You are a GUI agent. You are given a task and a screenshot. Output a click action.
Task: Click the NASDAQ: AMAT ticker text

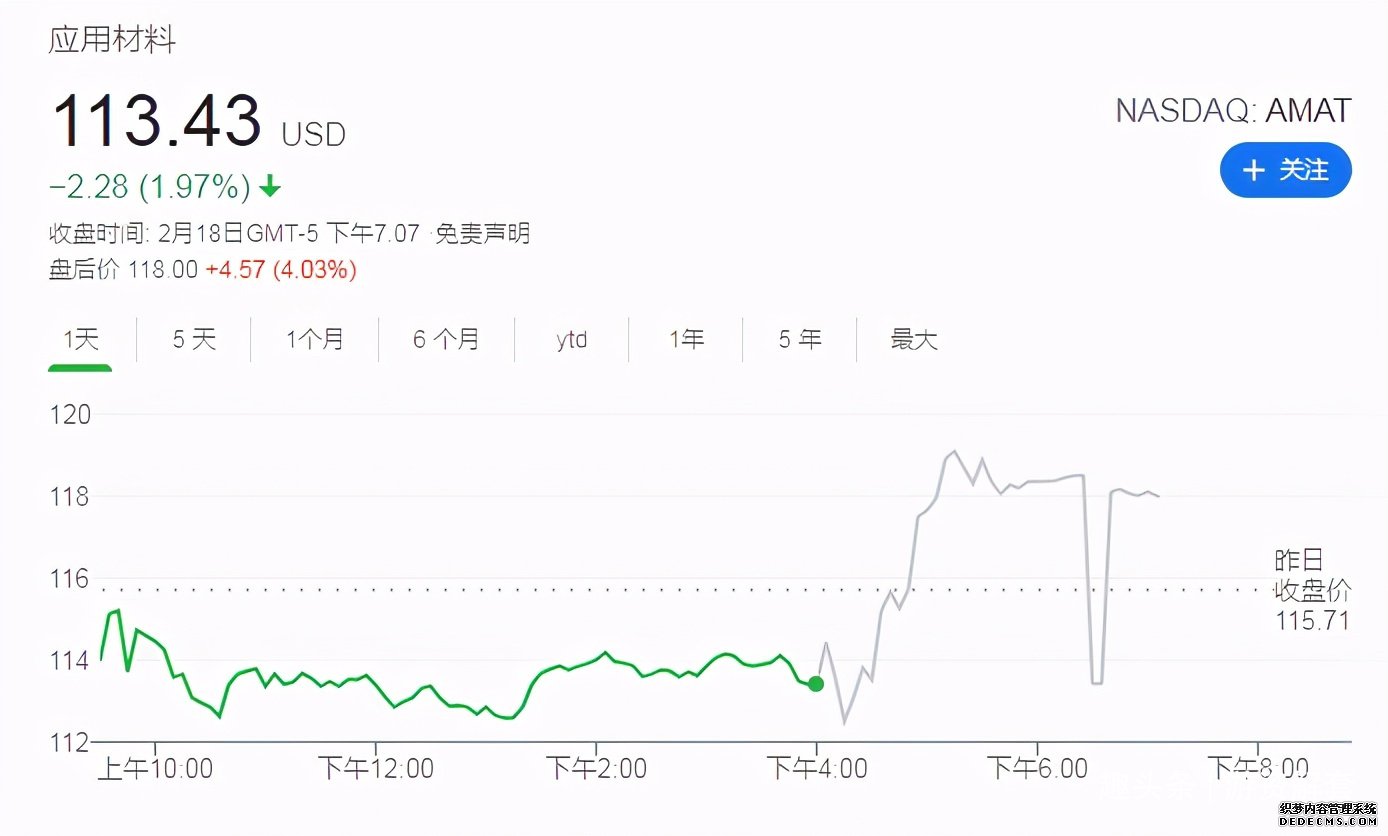point(1233,110)
